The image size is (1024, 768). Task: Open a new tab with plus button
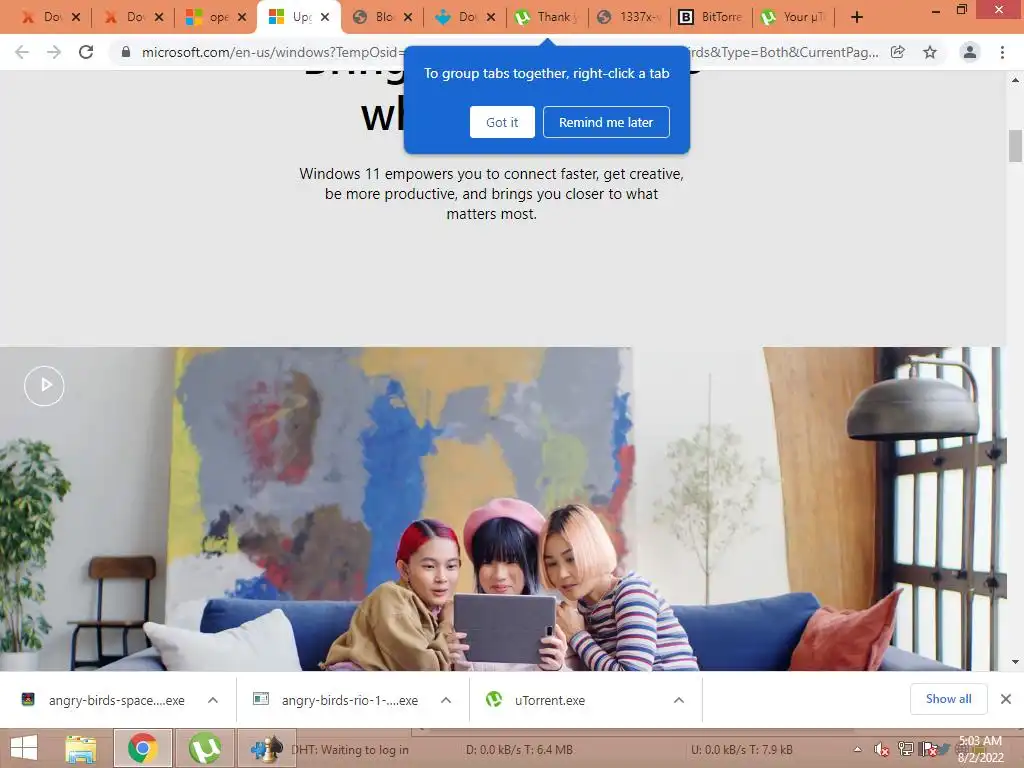857,17
